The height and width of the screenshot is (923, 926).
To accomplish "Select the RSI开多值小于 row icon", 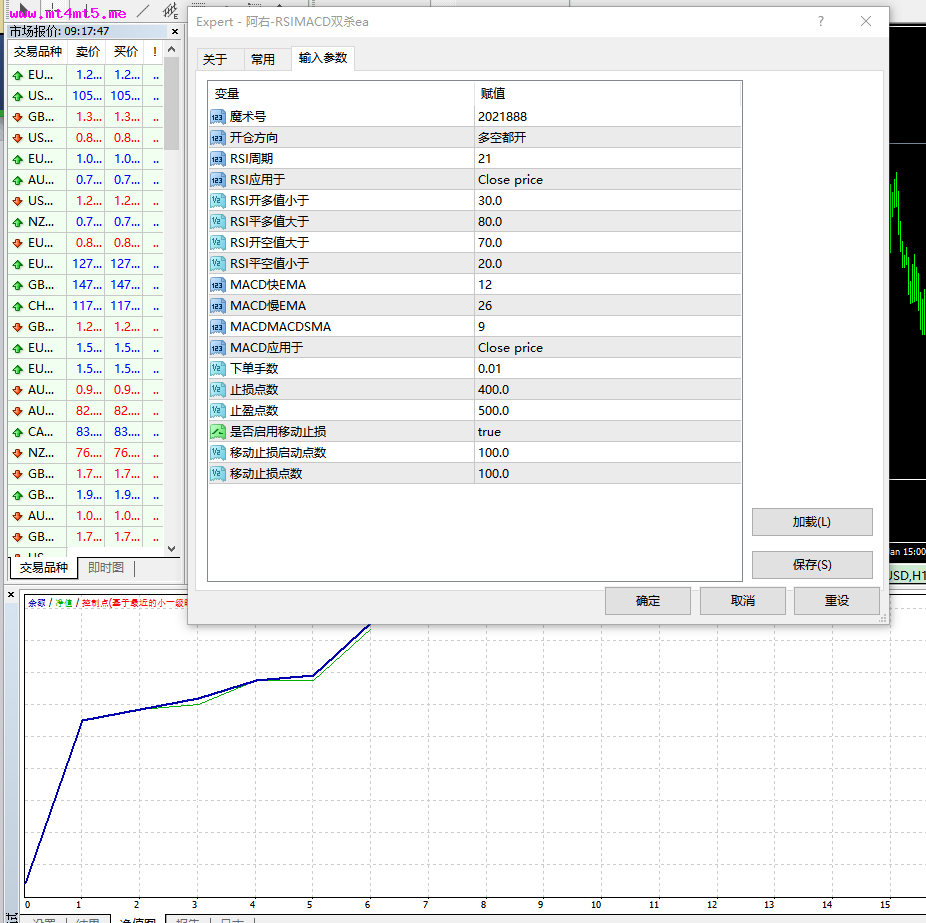I will [217, 201].
